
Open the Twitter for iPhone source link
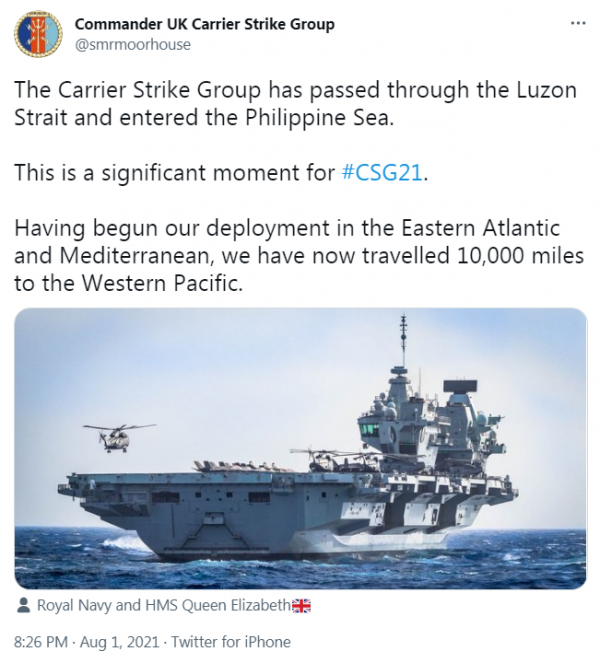(x=230, y=642)
